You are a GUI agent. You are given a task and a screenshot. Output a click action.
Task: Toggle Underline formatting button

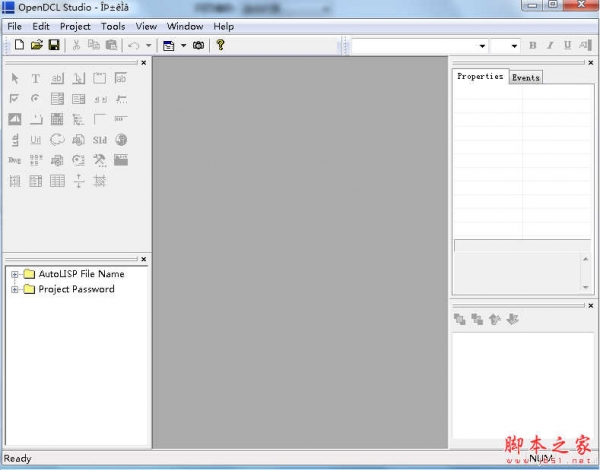(x=567, y=46)
